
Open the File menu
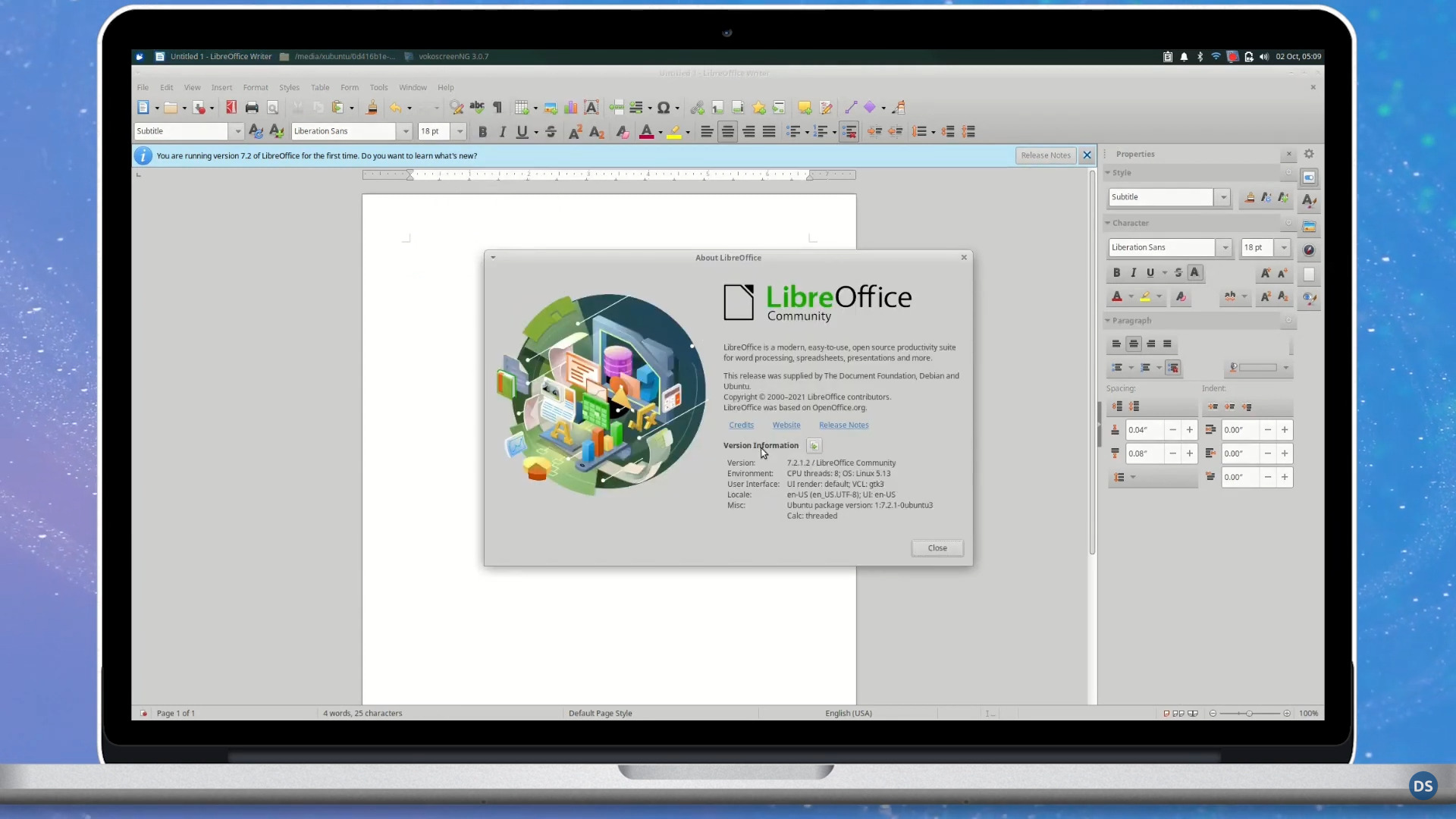tap(143, 88)
